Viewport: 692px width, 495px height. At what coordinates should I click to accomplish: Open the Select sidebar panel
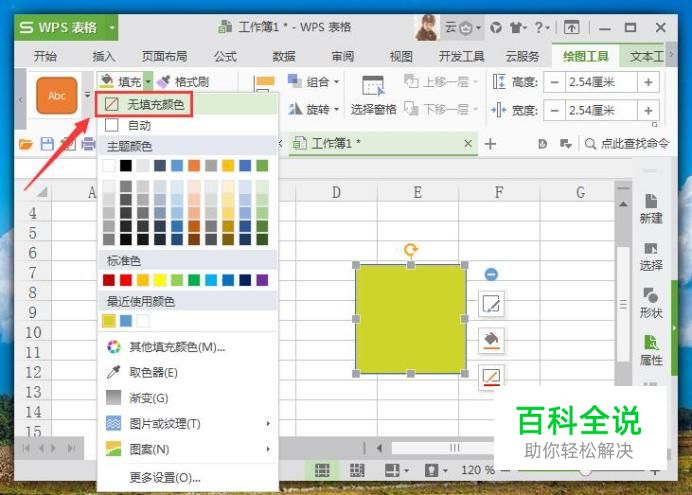coord(651,256)
